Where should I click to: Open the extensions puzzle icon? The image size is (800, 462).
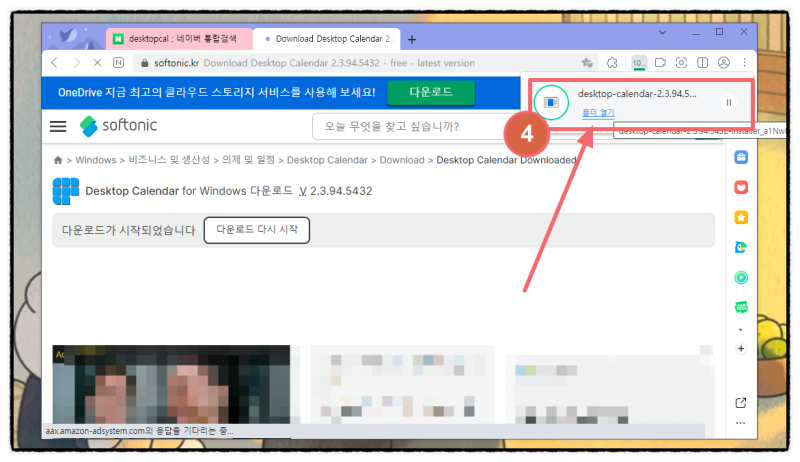pyautogui.click(x=612, y=63)
